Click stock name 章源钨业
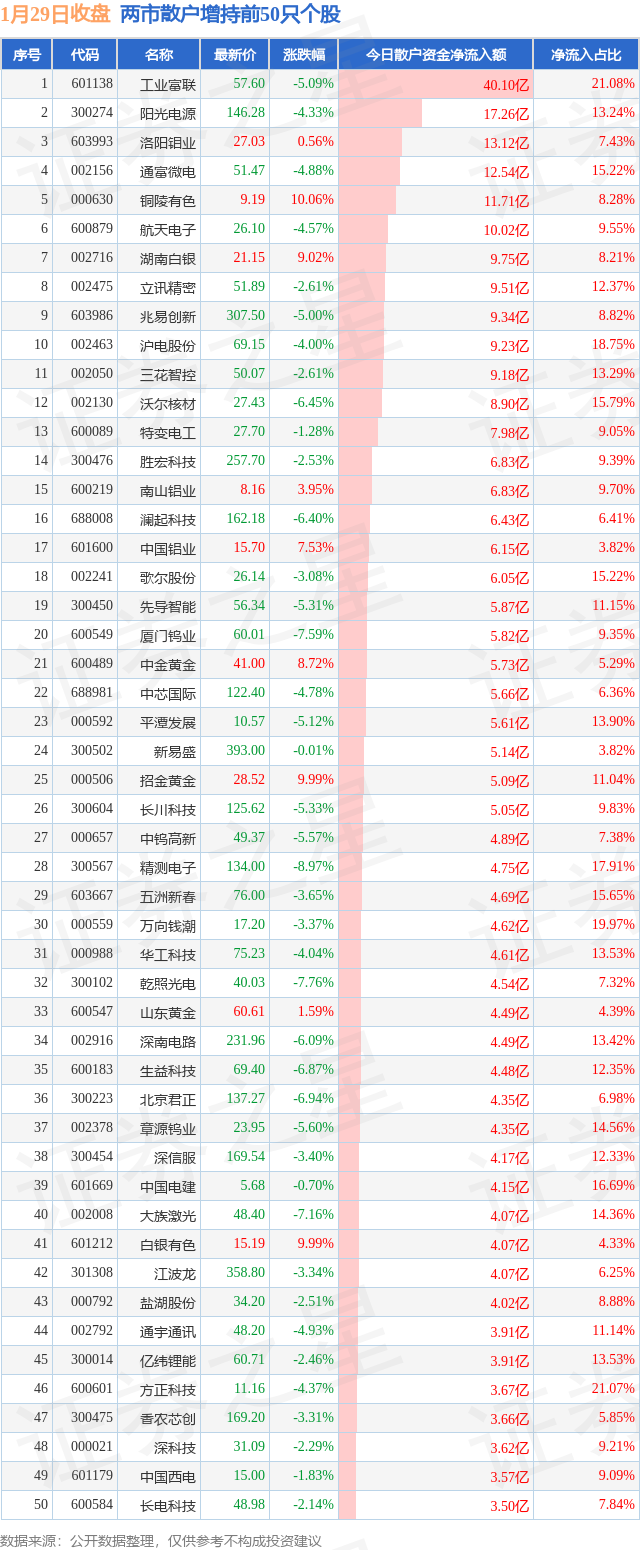This screenshot has width=640, height=1550. point(168,1128)
